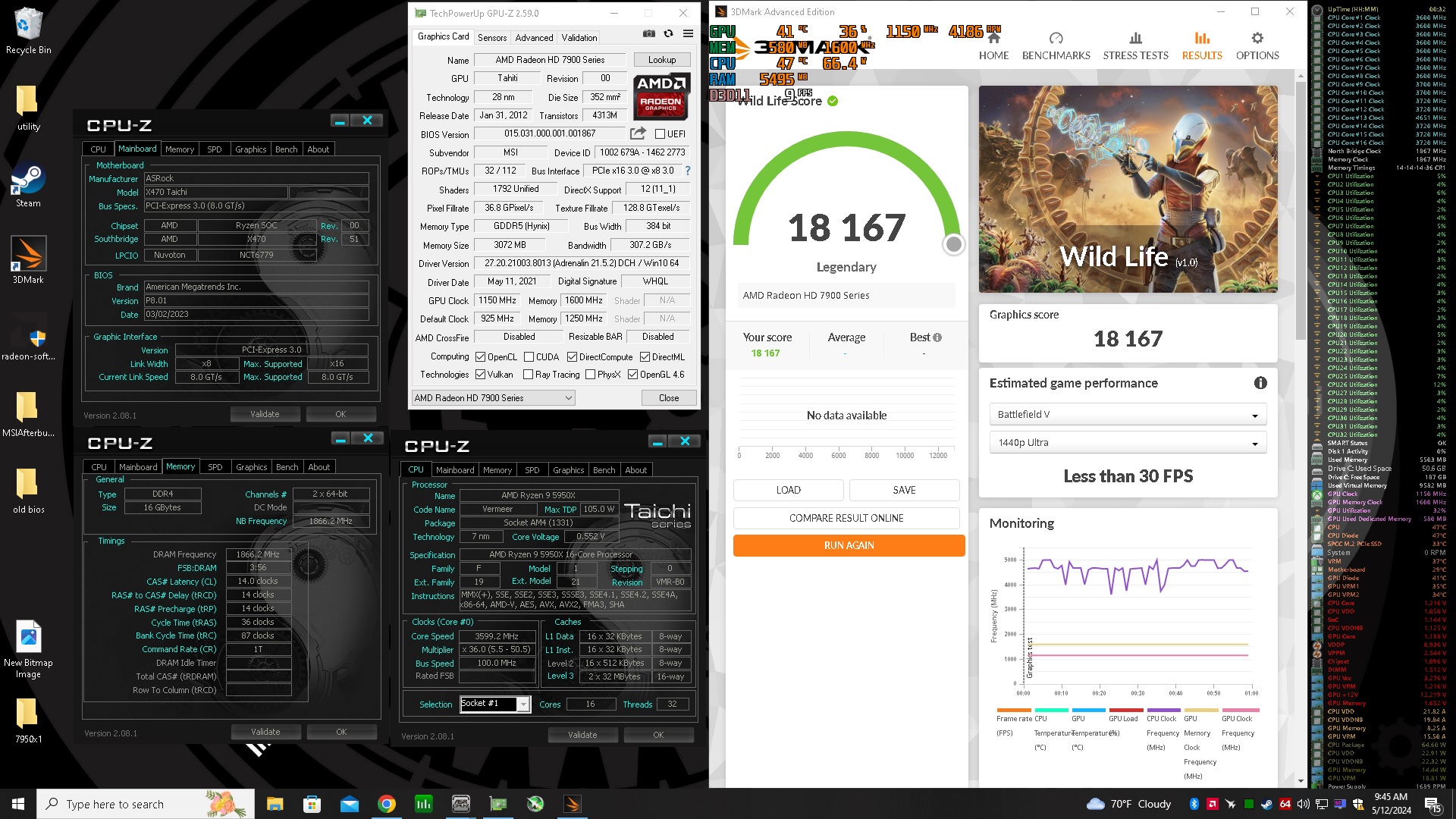Open SPD tab in the CPU-Z Mainboard window
Screen dimensions: 1456x819
(215, 149)
